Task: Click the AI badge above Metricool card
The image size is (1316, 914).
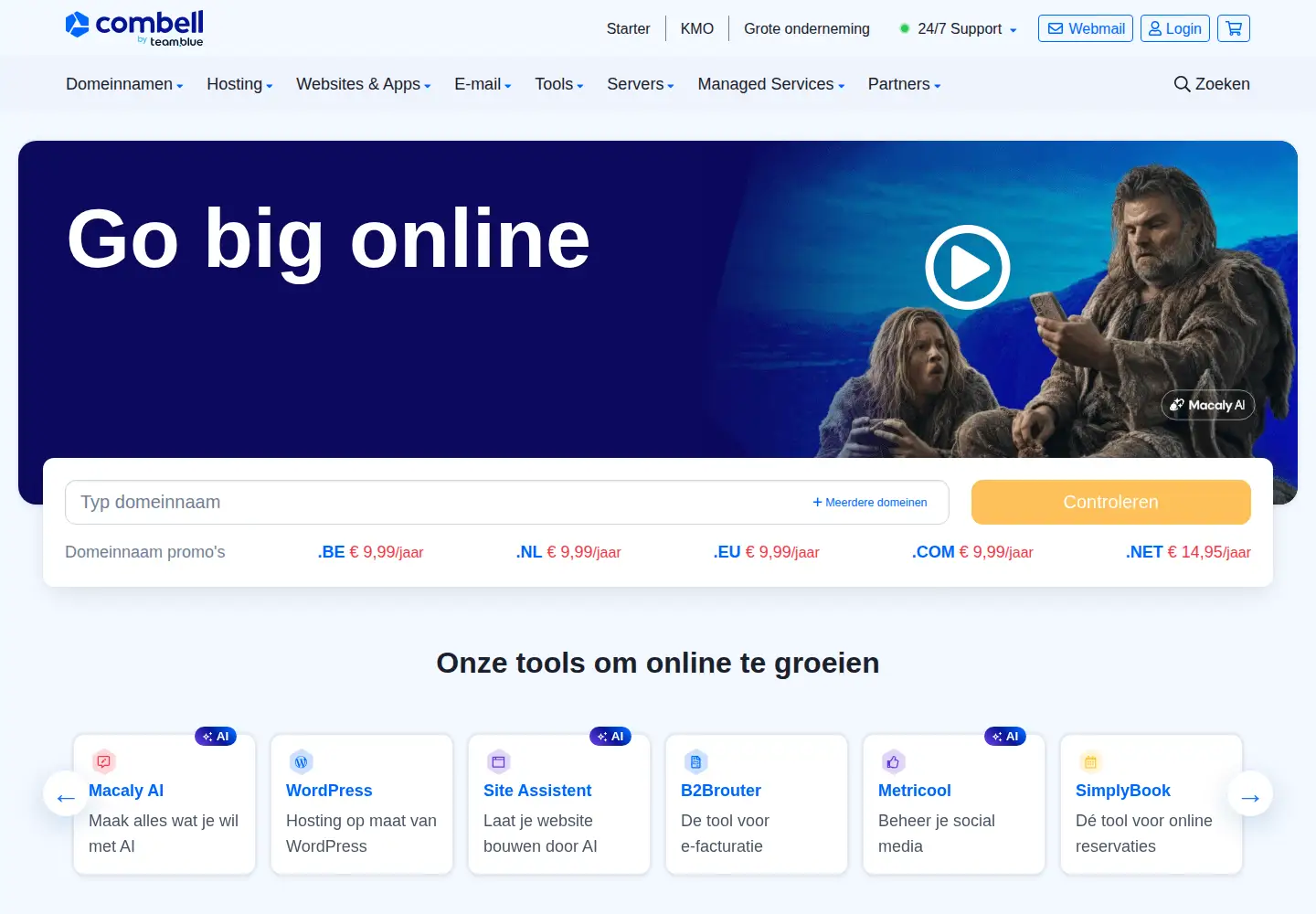Action: [x=1005, y=737]
